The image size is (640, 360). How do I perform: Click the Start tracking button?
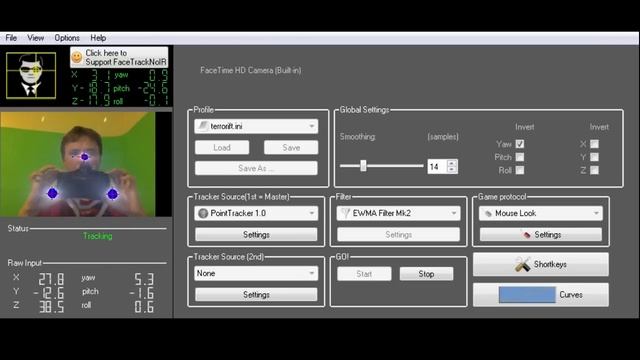[x=364, y=274]
